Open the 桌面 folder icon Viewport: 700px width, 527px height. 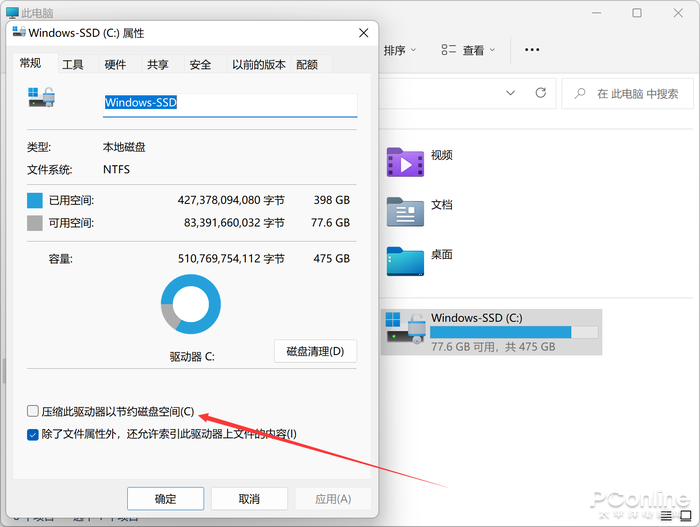405,262
